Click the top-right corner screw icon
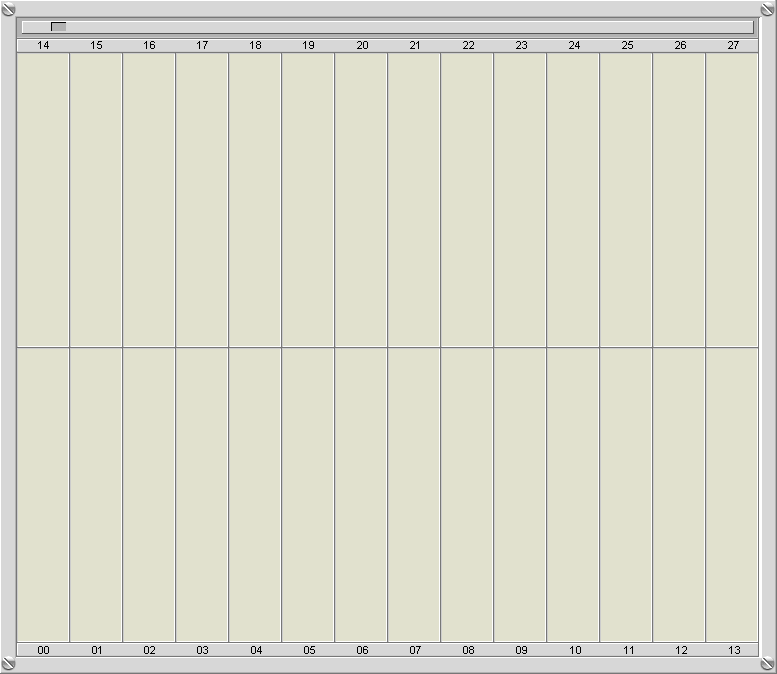Viewport: 777px width, 674px height. 768,9
